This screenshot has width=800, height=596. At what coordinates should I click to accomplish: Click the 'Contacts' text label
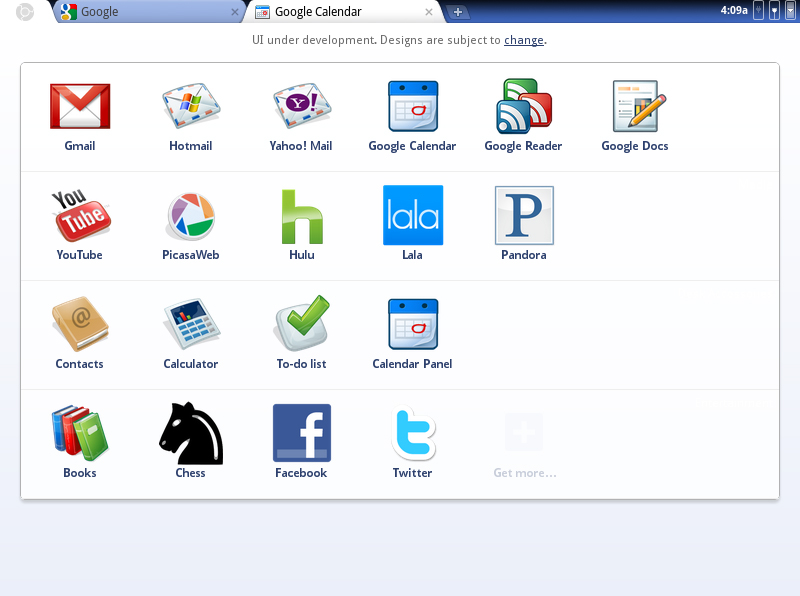(x=79, y=364)
